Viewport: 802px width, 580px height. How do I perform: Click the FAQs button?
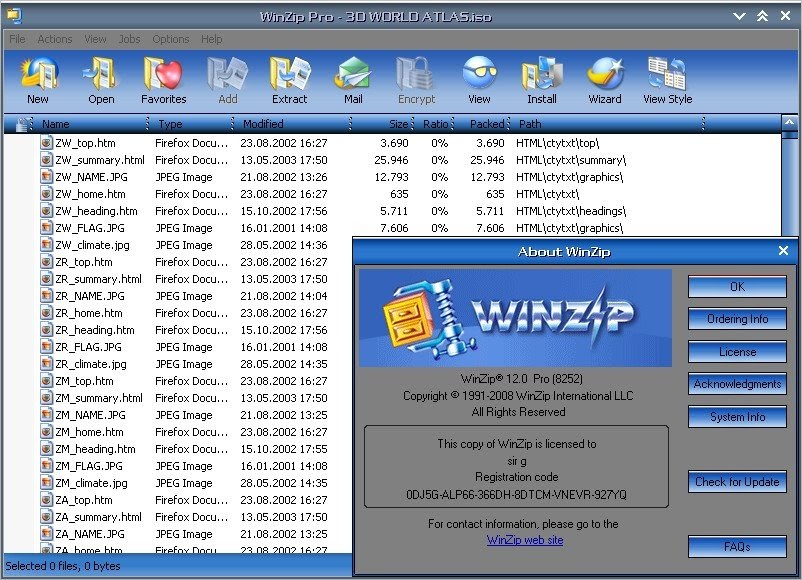[x=737, y=547]
